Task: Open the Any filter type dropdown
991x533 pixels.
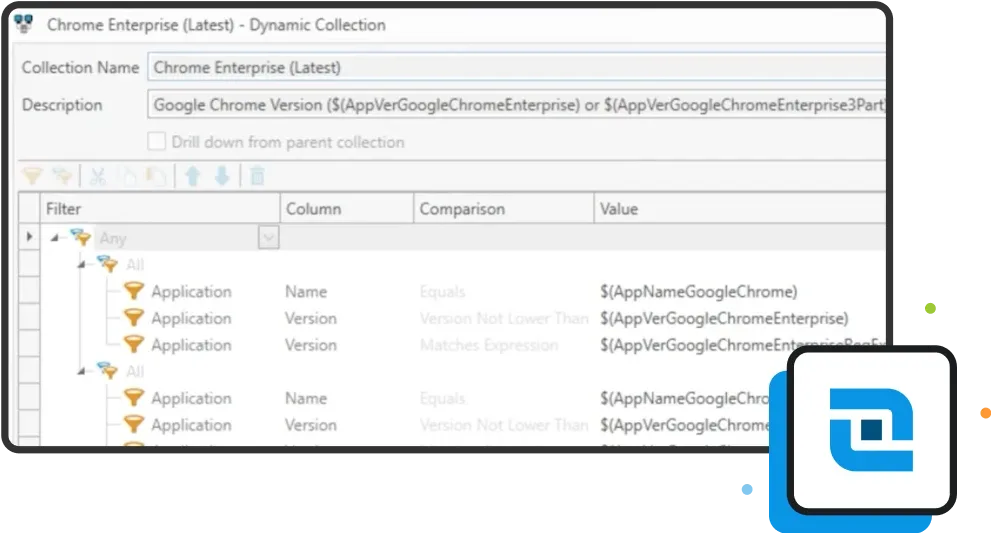Action: [269, 238]
